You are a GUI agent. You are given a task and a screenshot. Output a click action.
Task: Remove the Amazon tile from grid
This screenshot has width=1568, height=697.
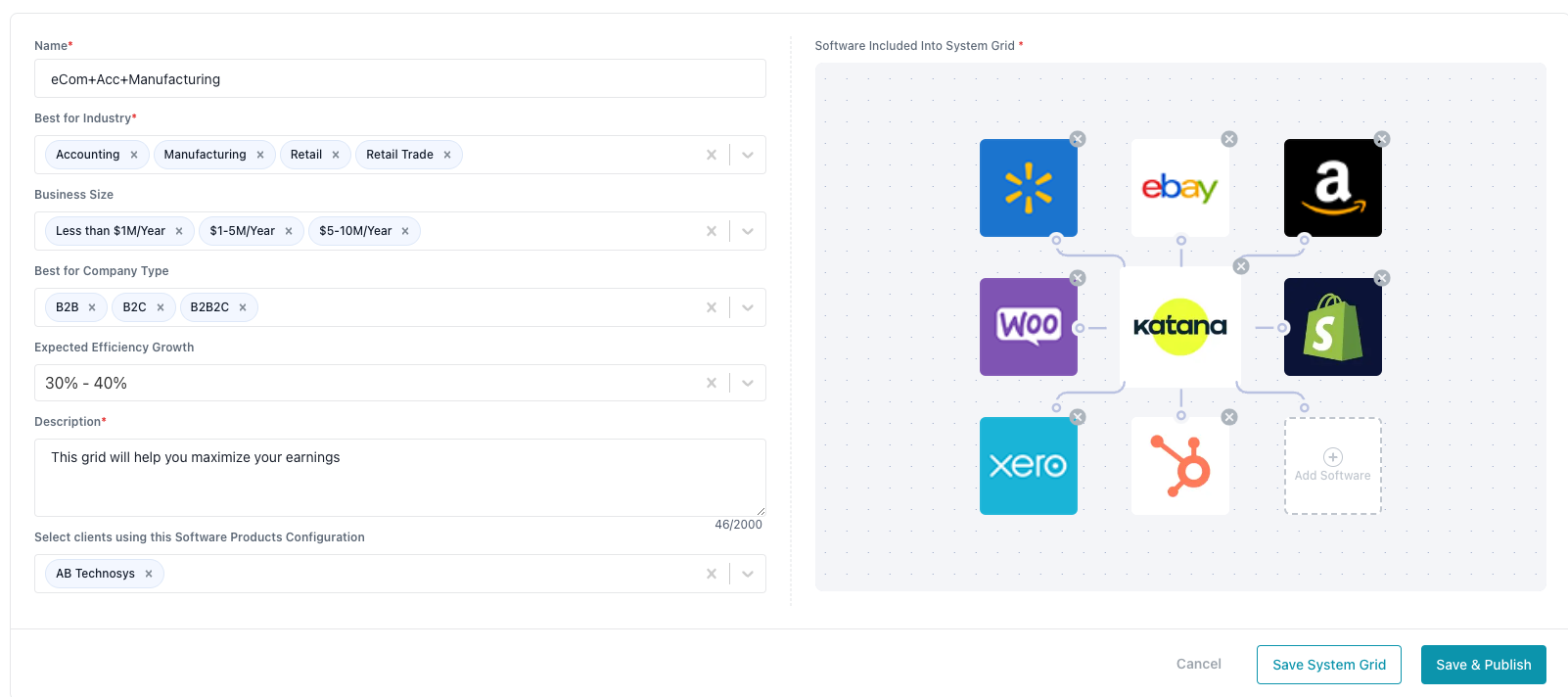tap(1381, 139)
